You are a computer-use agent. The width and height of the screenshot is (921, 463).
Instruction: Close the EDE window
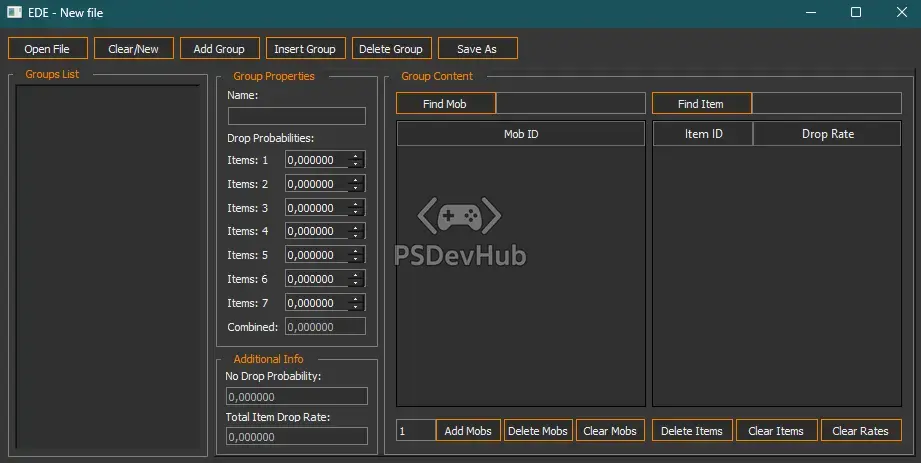pyautogui.click(x=902, y=12)
